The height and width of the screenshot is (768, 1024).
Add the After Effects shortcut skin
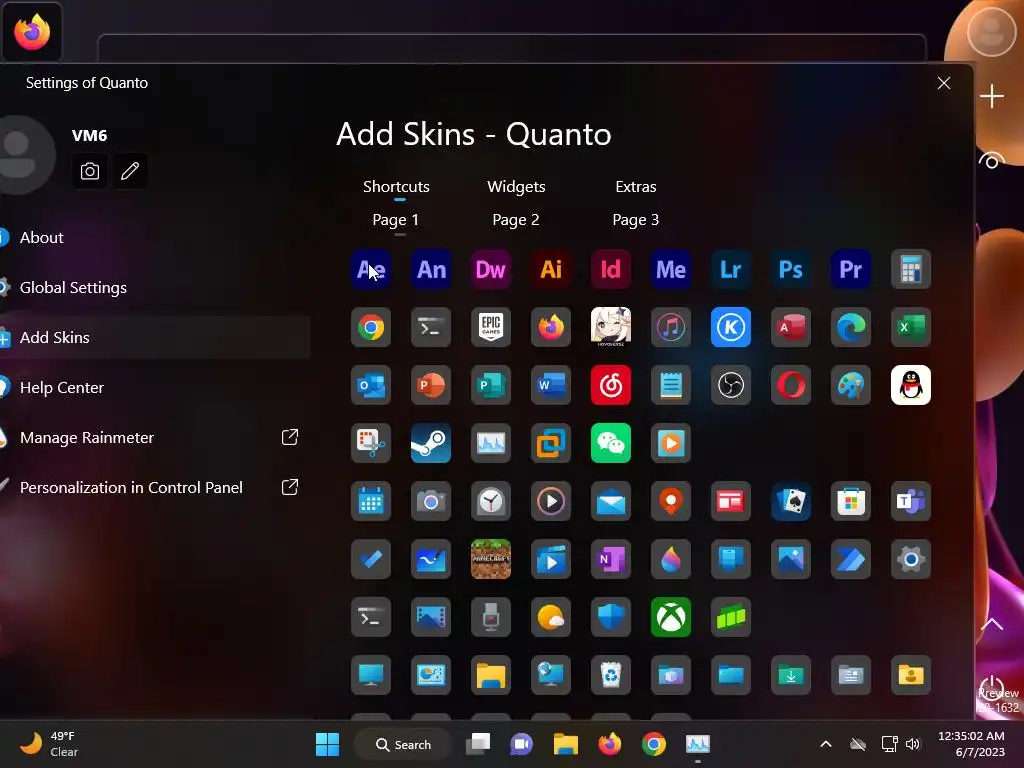pyautogui.click(x=371, y=269)
